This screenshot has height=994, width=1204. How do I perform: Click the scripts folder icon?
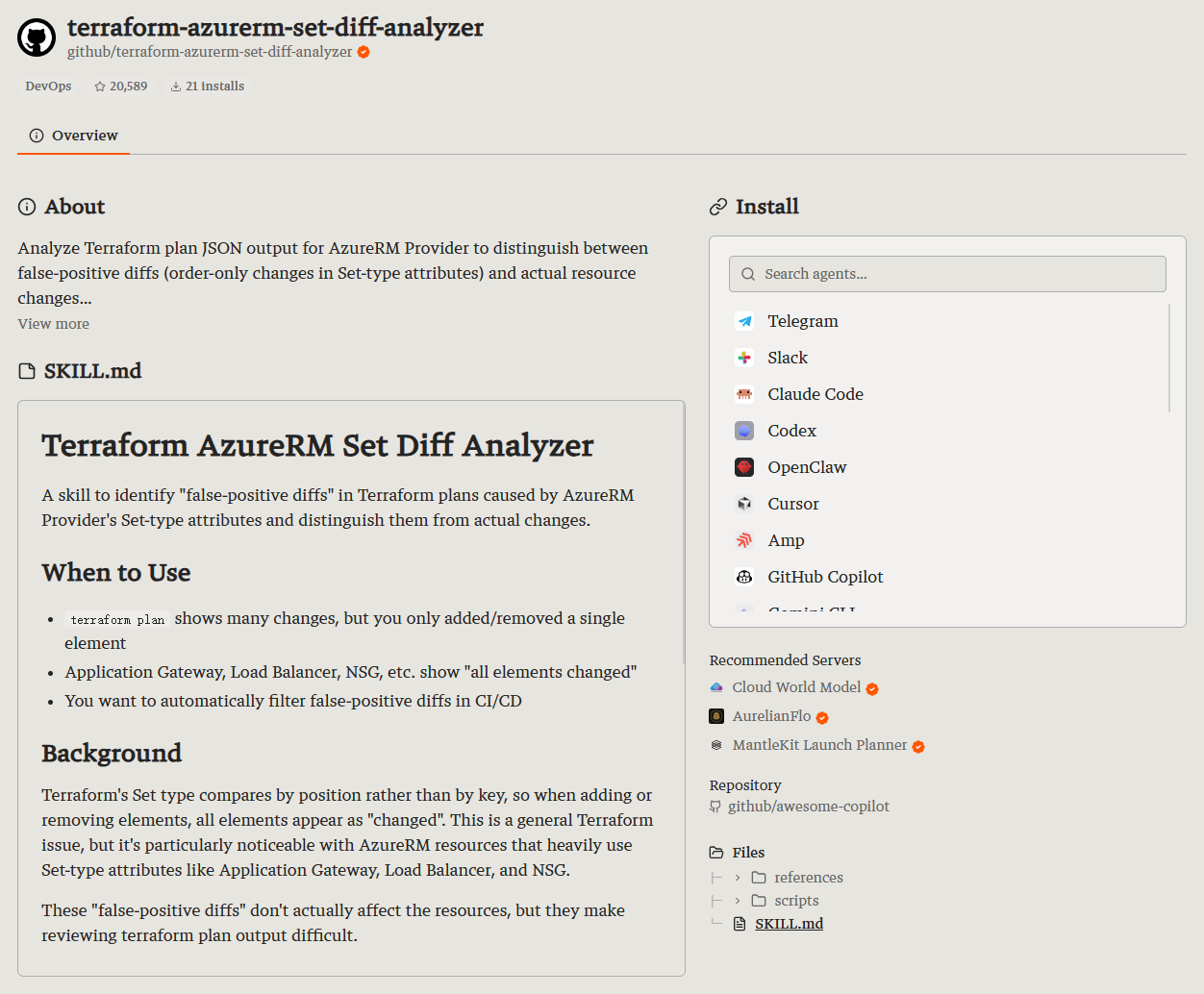[759, 901]
